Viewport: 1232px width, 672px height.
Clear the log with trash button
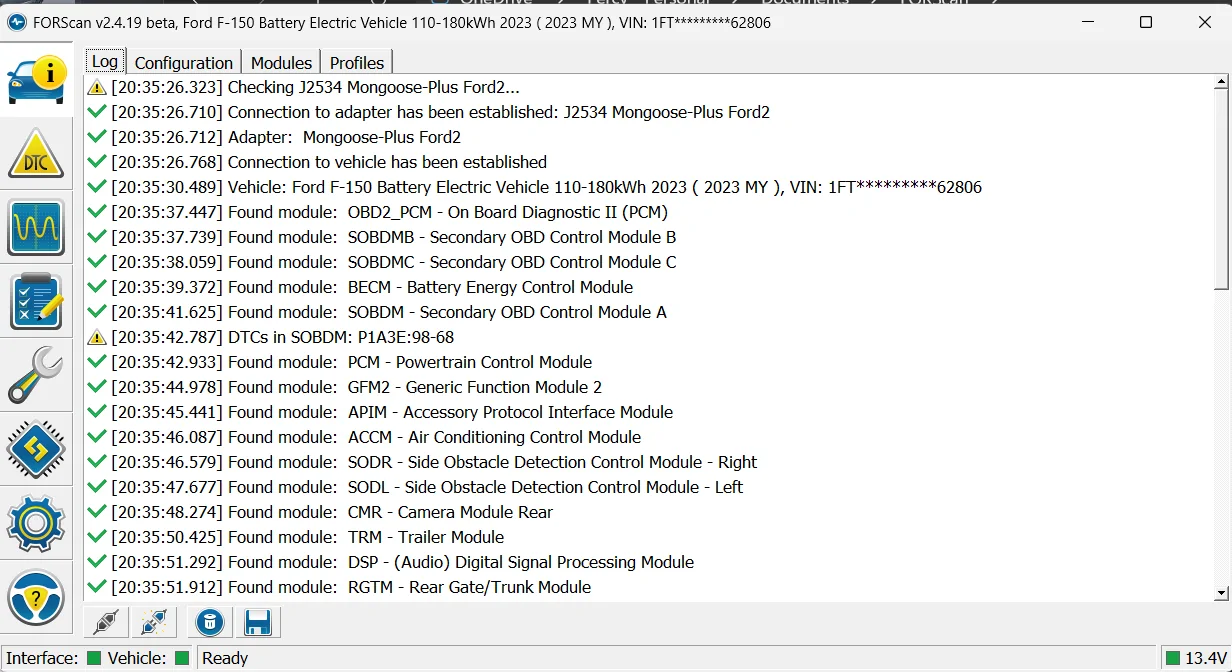pyautogui.click(x=209, y=623)
